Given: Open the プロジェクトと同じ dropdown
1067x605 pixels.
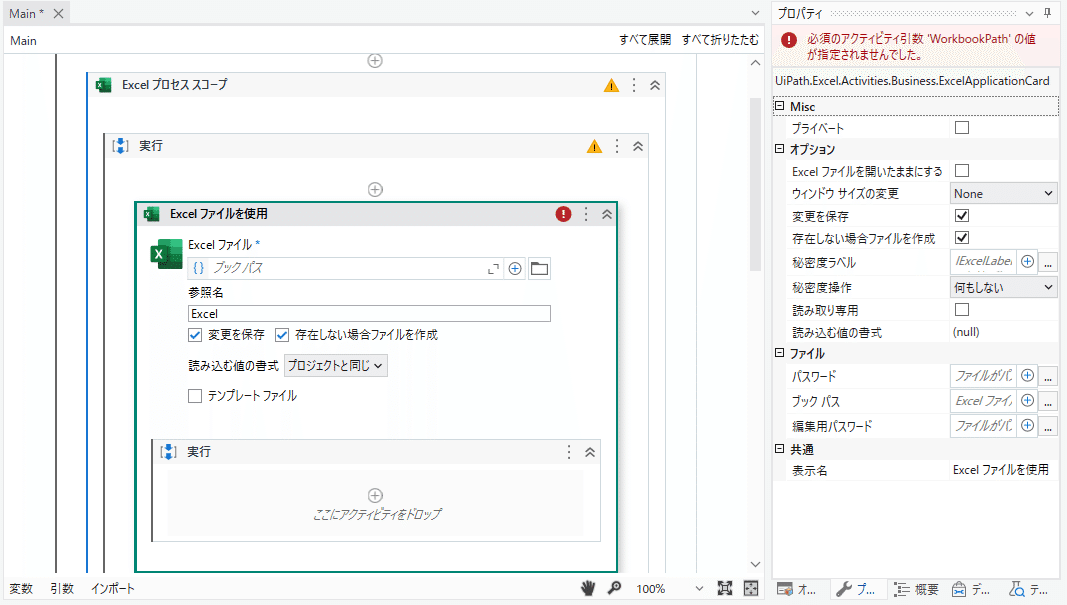Looking at the screenshot, I should [335, 365].
